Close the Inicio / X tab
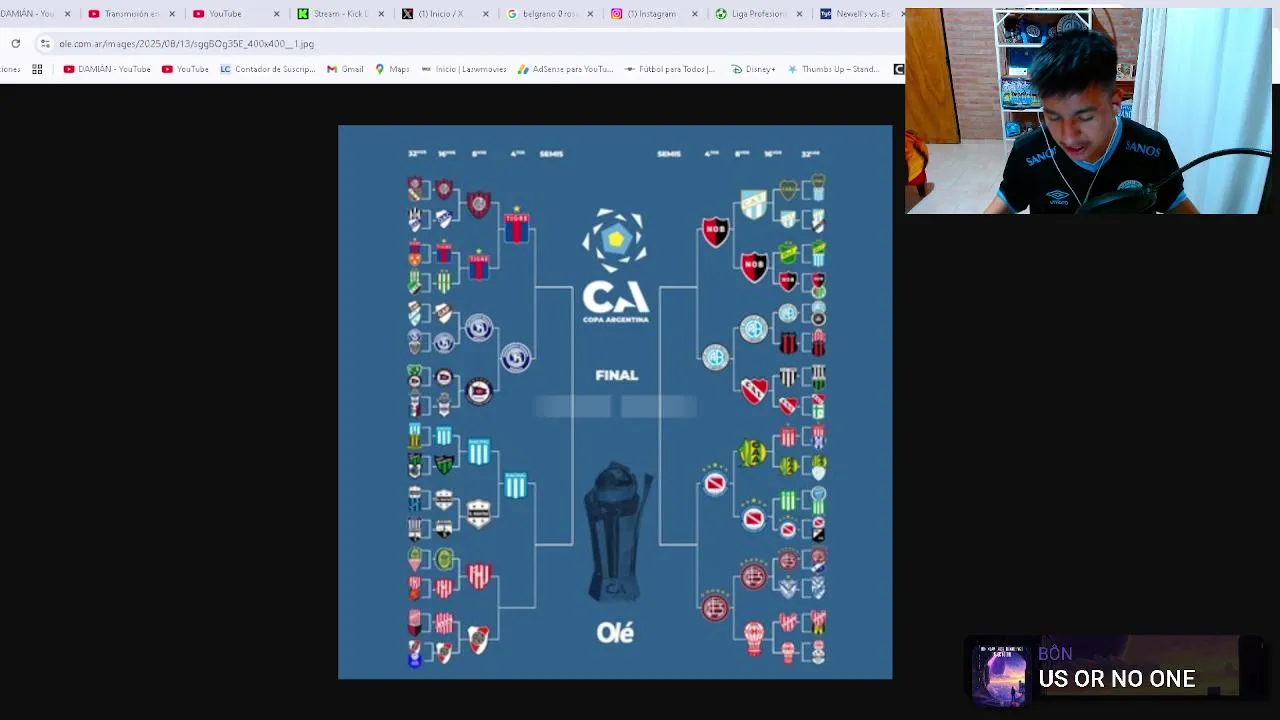The width and height of the screenshot is (1280, 720). pyautogui.click(x=486, y=14)
